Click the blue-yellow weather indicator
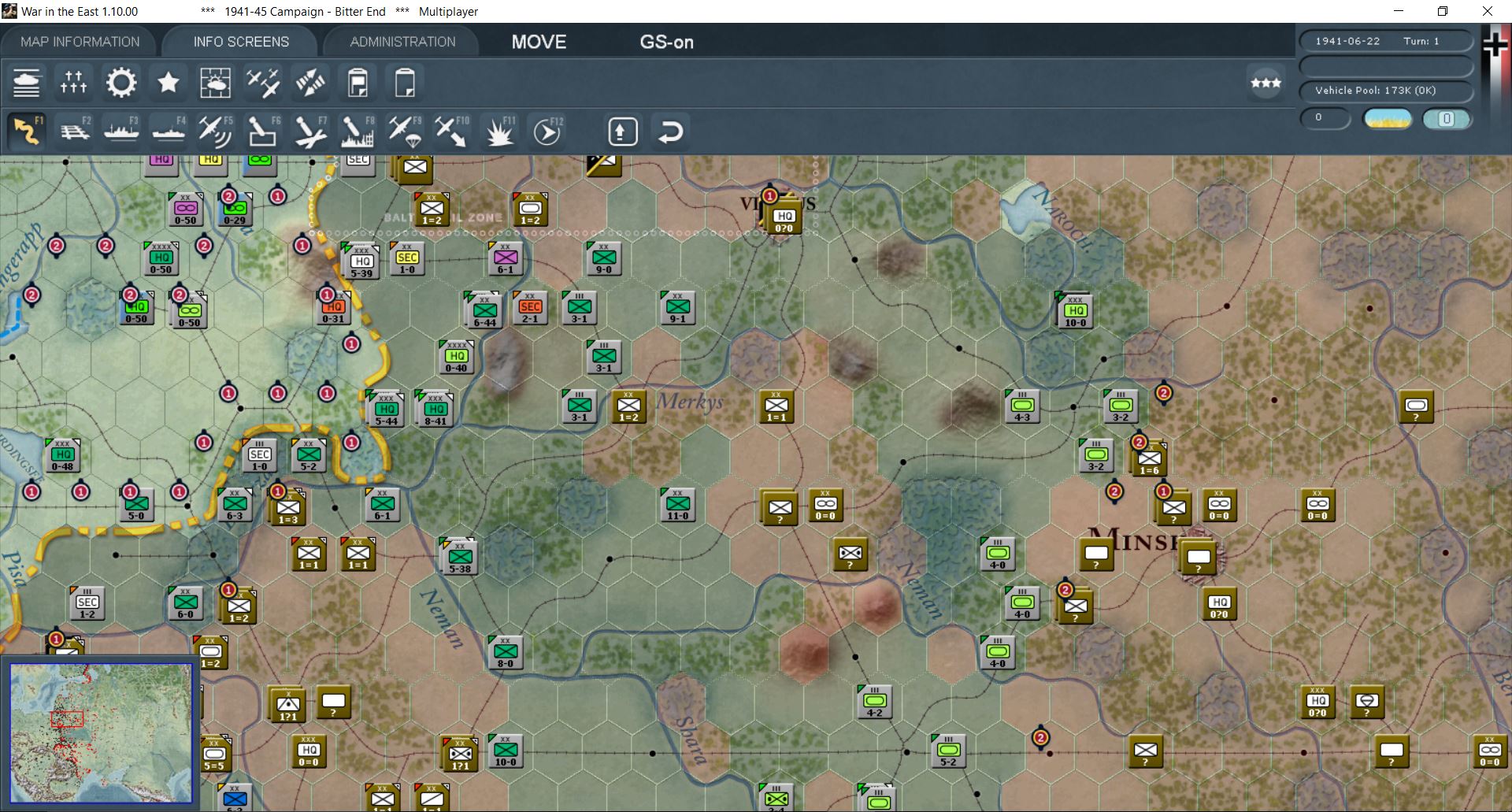 coord(1387,119)
